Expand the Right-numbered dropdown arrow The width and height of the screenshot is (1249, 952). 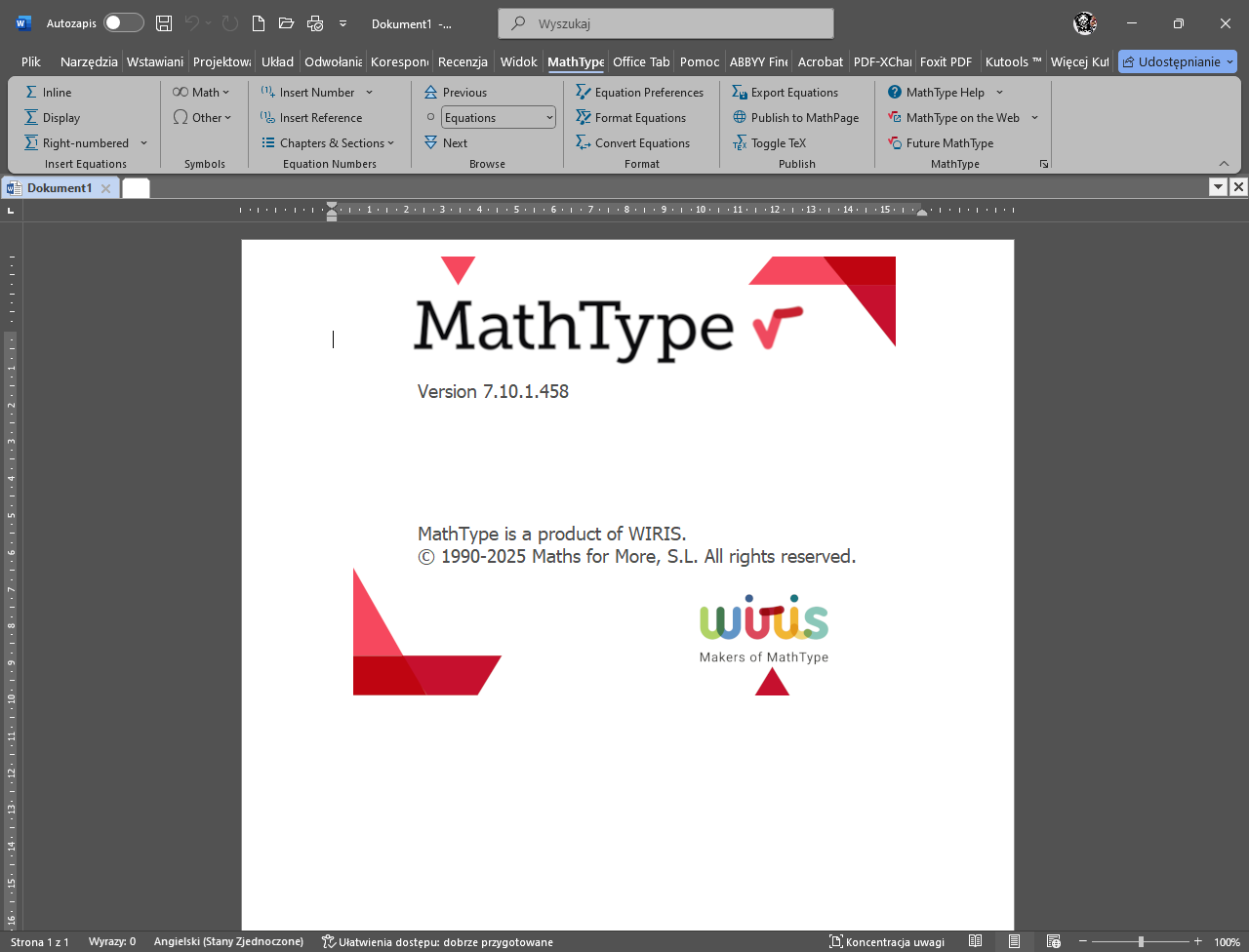(143, 142)
